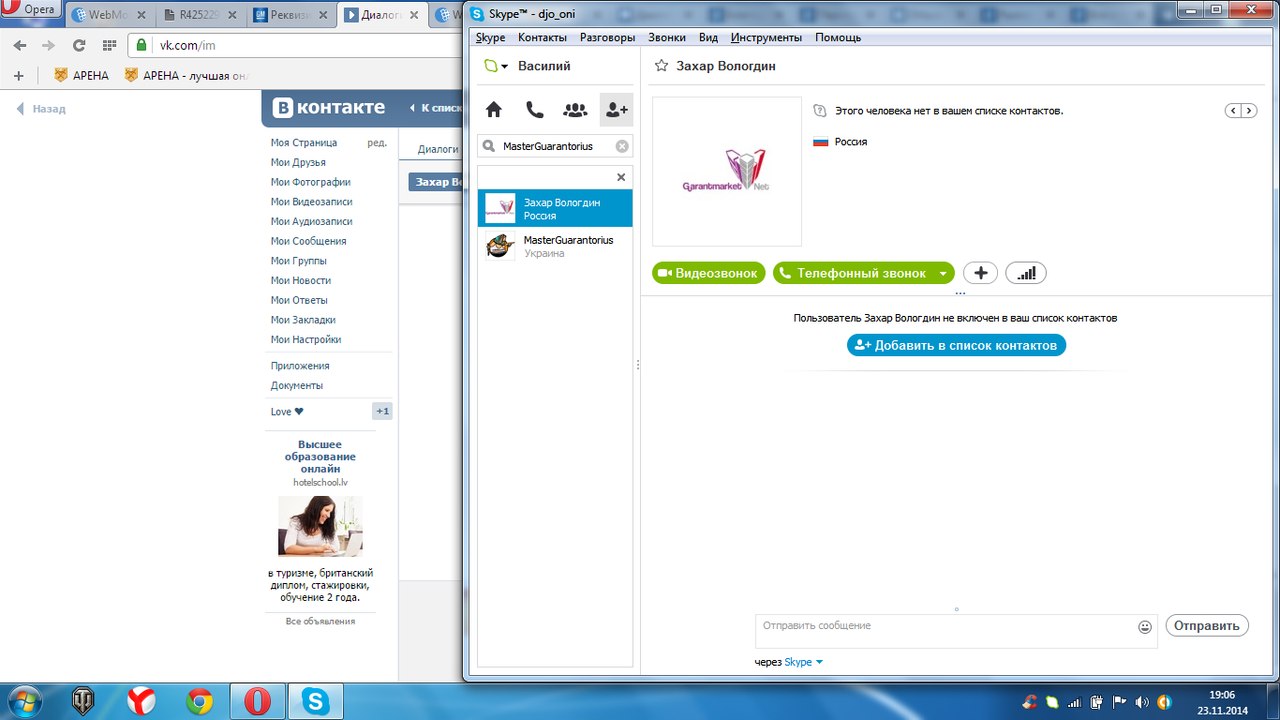
Task: Open Мои Друзья in VK sidebar
Action: pyautogui.click(x=298, y=162)
